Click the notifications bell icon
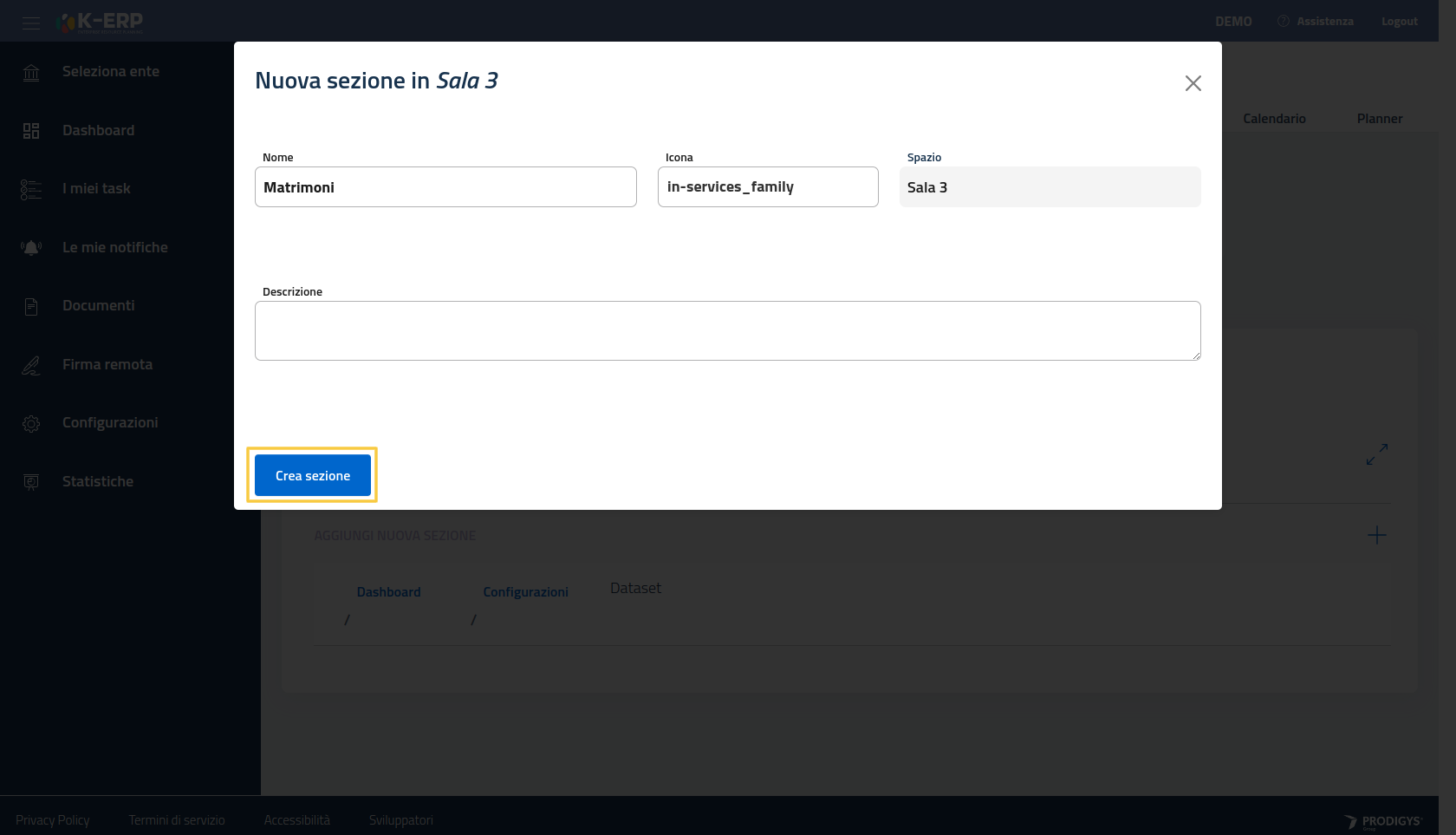 [31, 248]
